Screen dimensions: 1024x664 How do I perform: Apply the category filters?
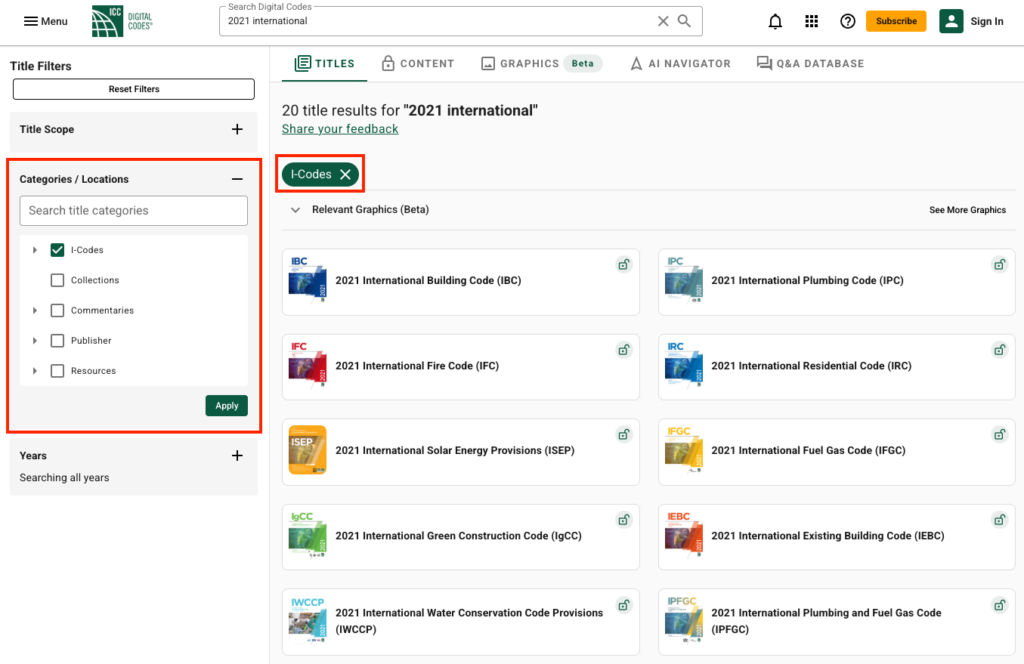coord(227,405)
